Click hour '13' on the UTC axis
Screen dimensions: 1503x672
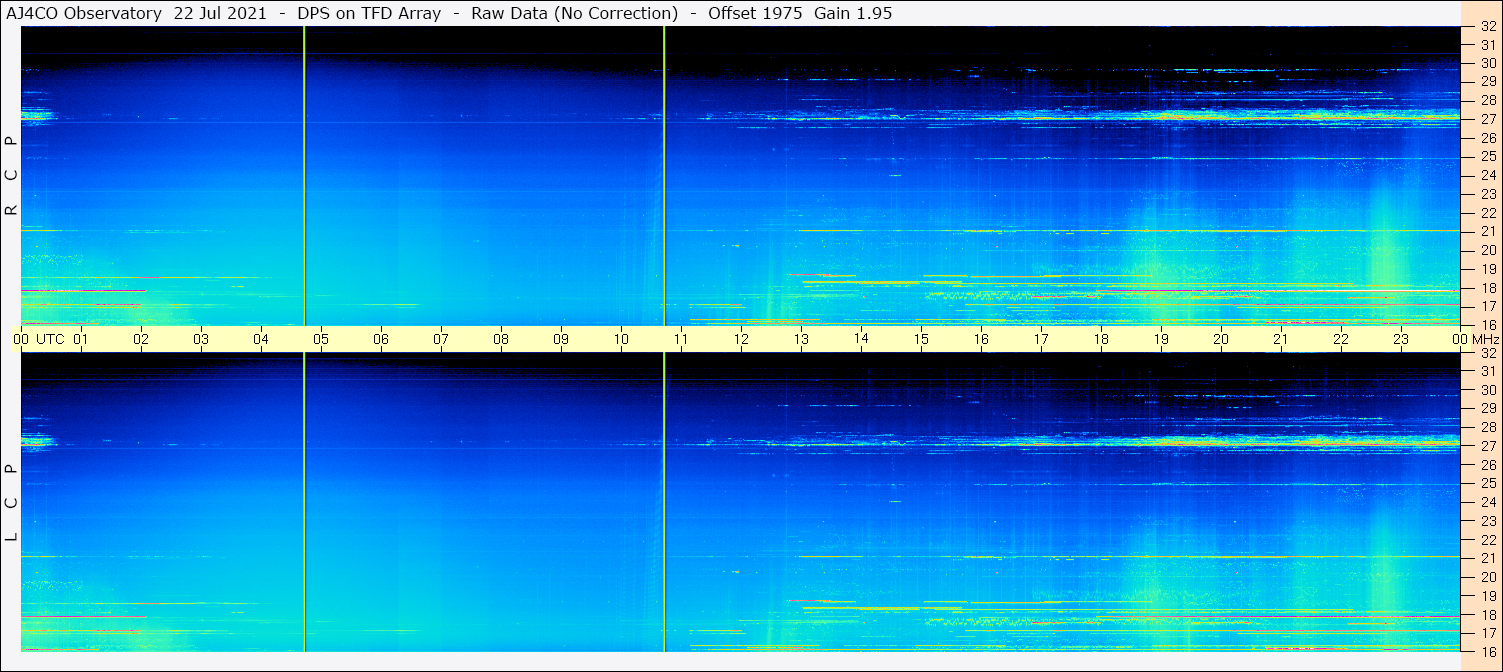801,339
